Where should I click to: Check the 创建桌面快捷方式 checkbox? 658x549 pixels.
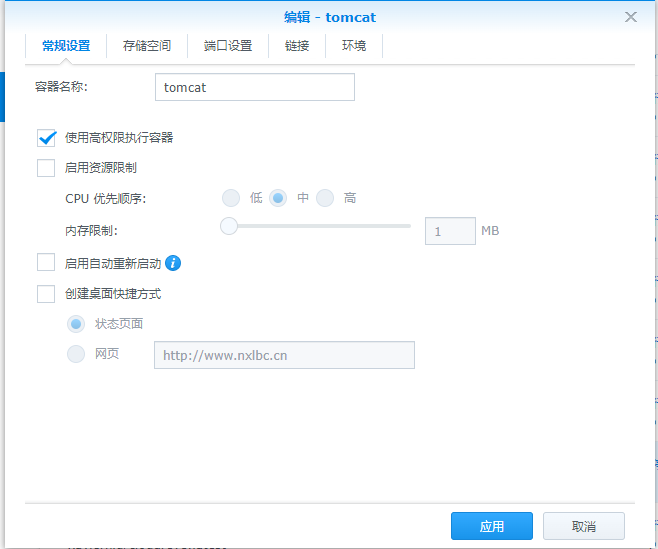[x=46, y=294]
